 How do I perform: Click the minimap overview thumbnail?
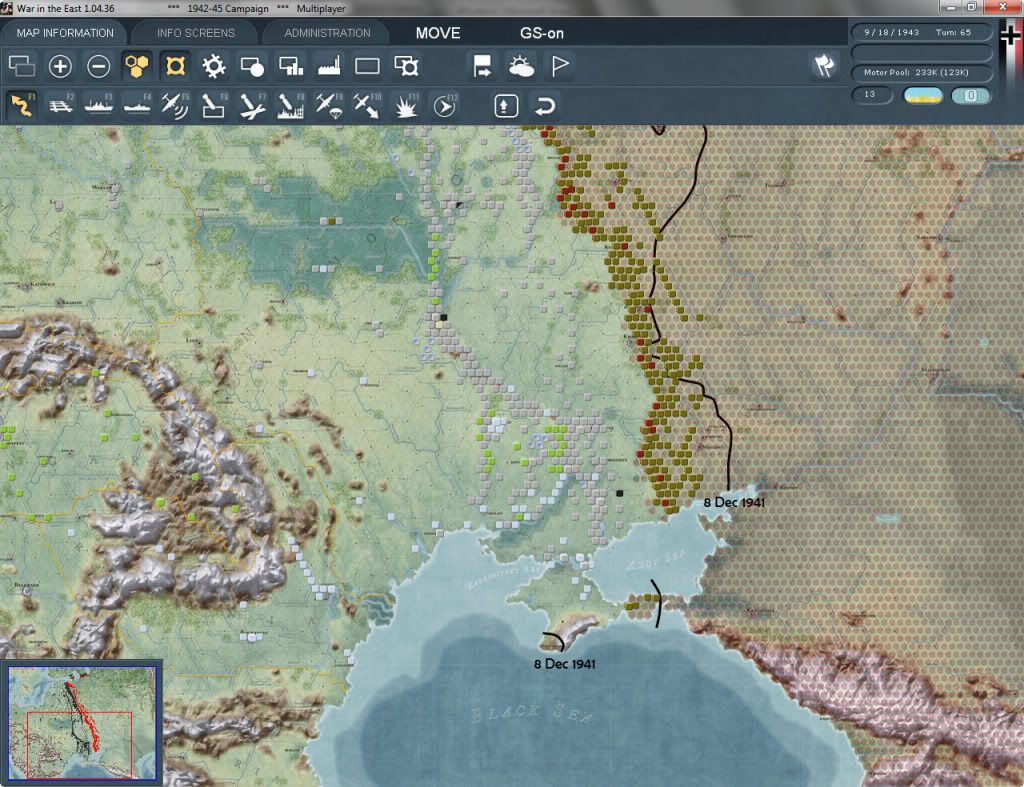82,722
